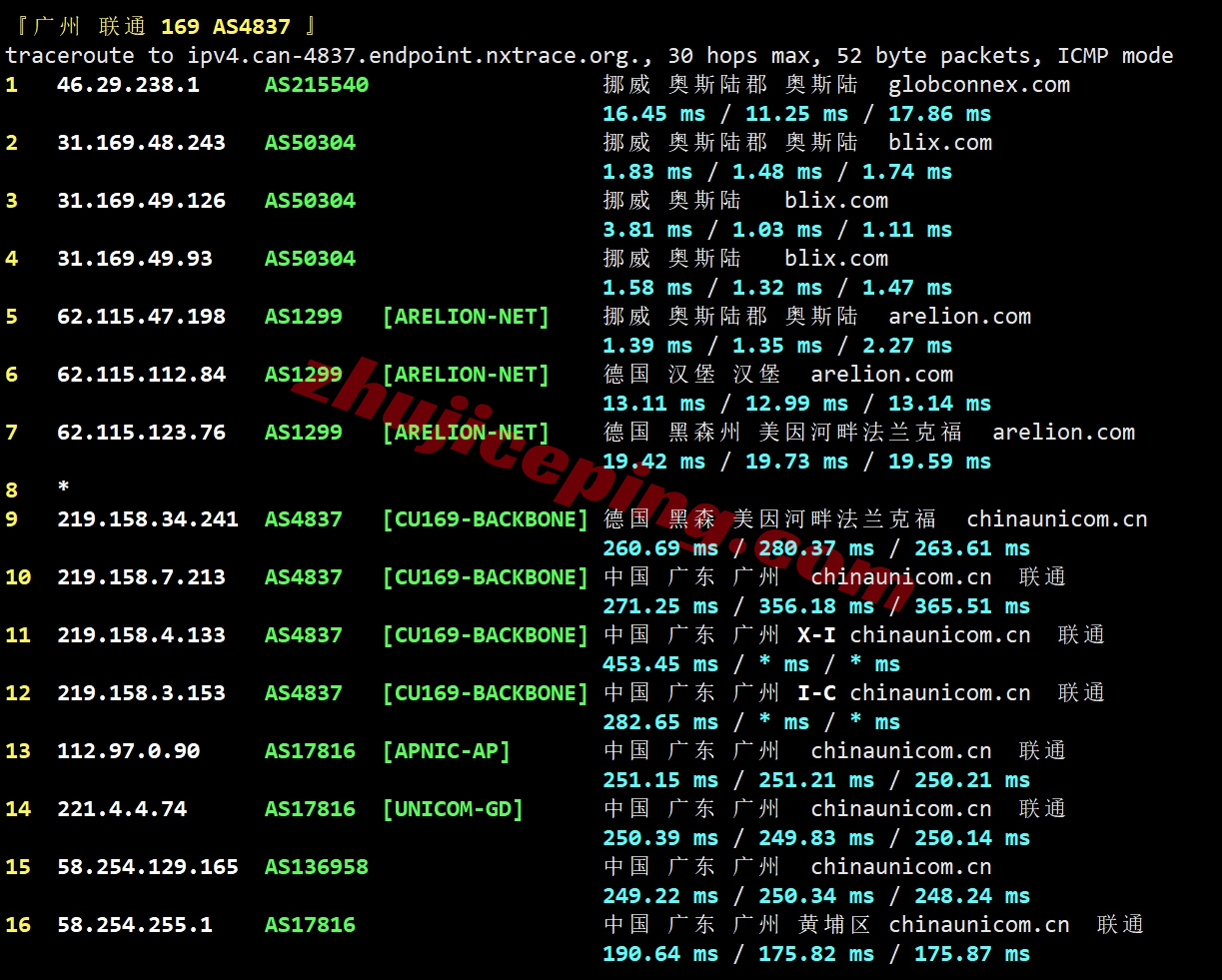The width and height of the screenshot is (1222, 980).
Task: Select IP address 31.169.48.243
Action: [x=141, y=143]
